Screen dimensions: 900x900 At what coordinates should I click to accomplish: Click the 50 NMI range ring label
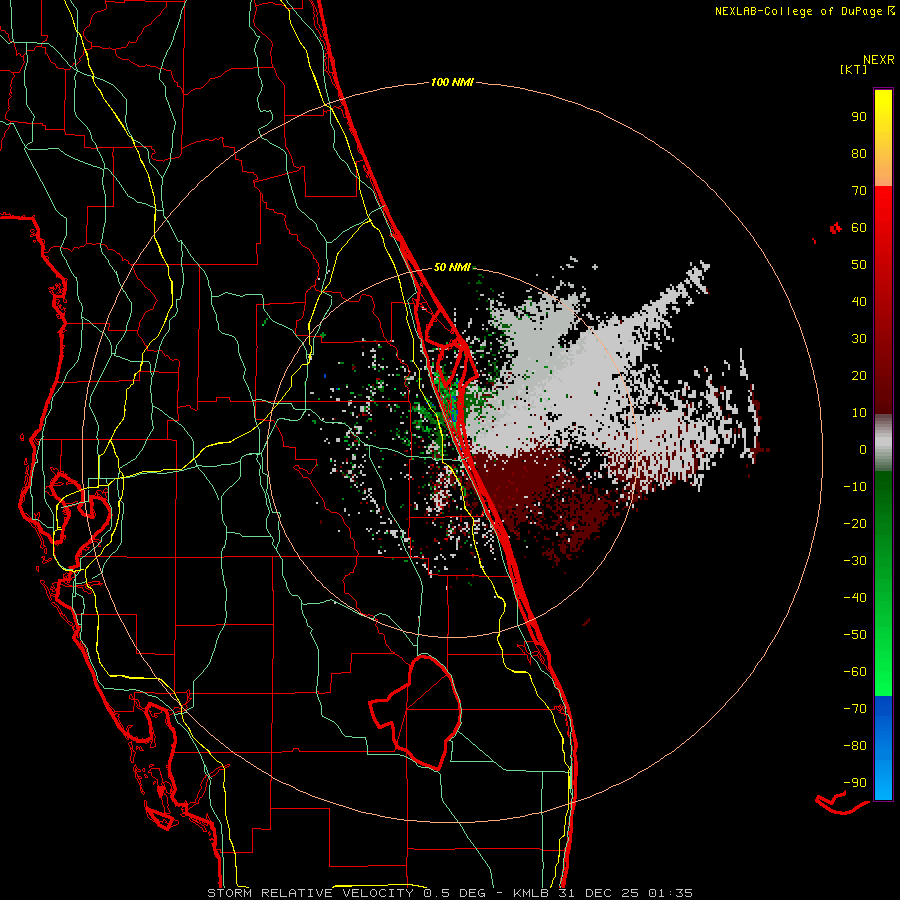pos(452,267)
